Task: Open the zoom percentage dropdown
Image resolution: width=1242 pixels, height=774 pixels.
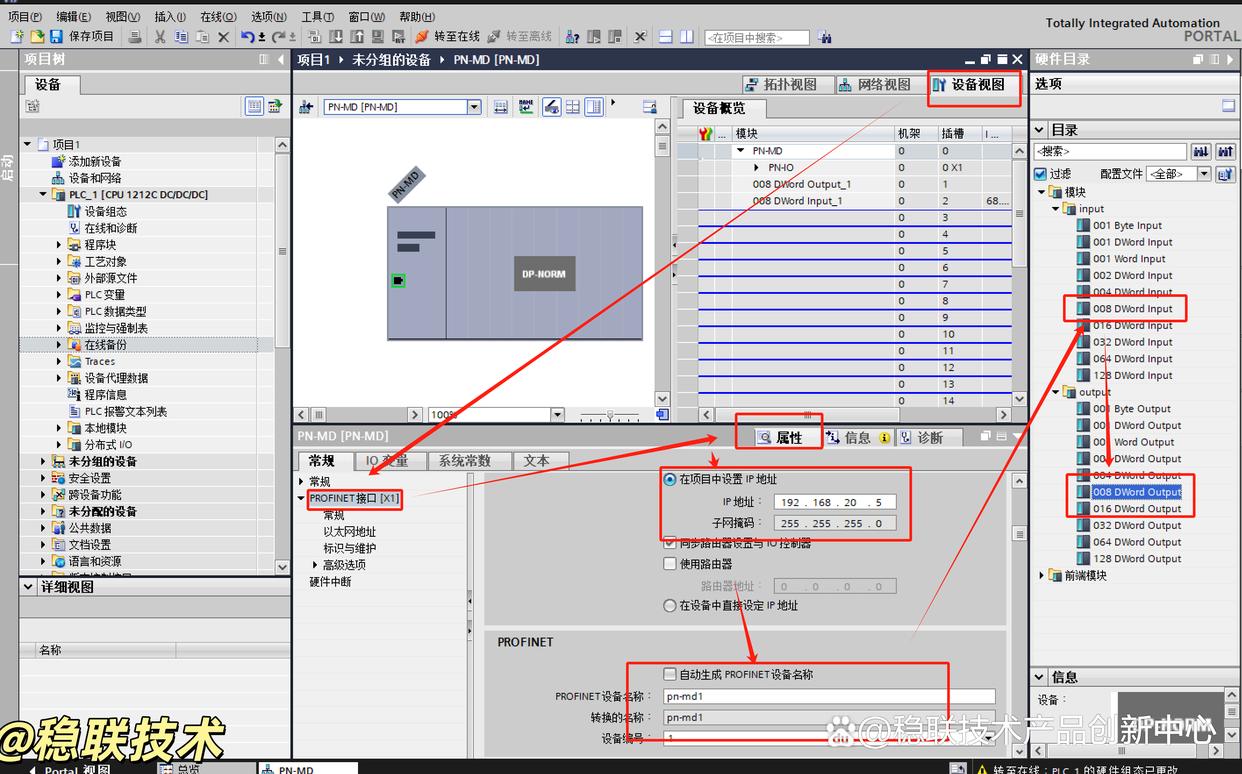Action: point(558,414)
